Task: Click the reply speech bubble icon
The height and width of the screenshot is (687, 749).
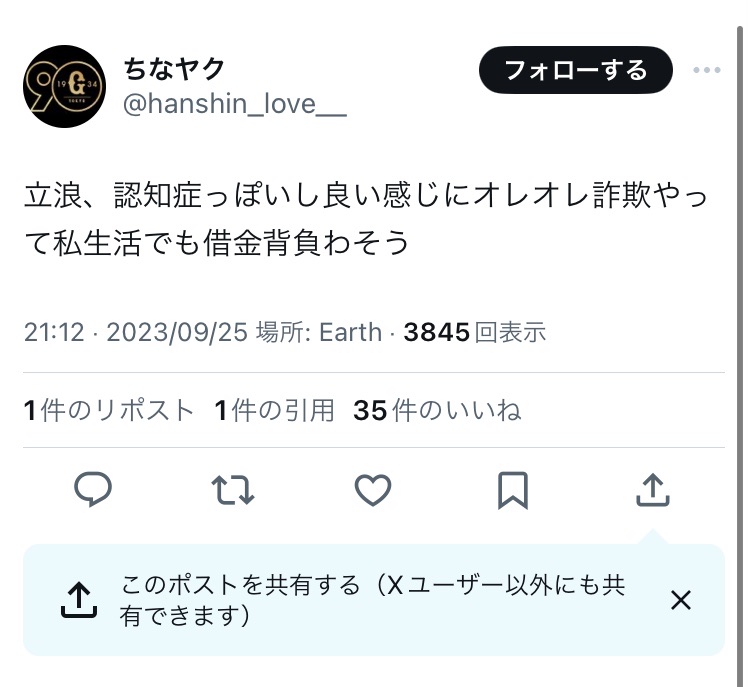Action: tap(93, 490)
